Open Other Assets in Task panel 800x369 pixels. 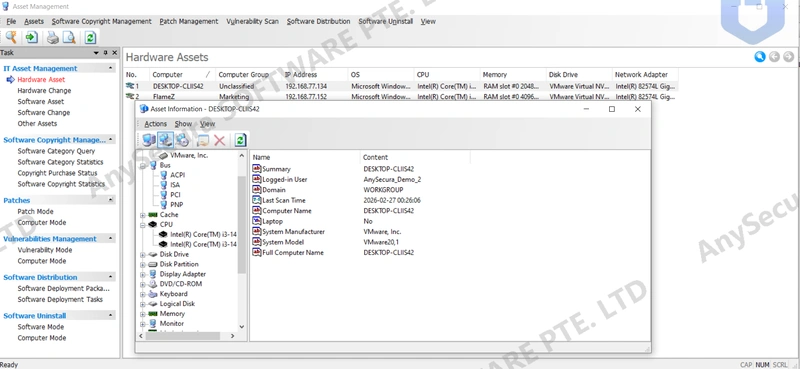coord(37,124)
